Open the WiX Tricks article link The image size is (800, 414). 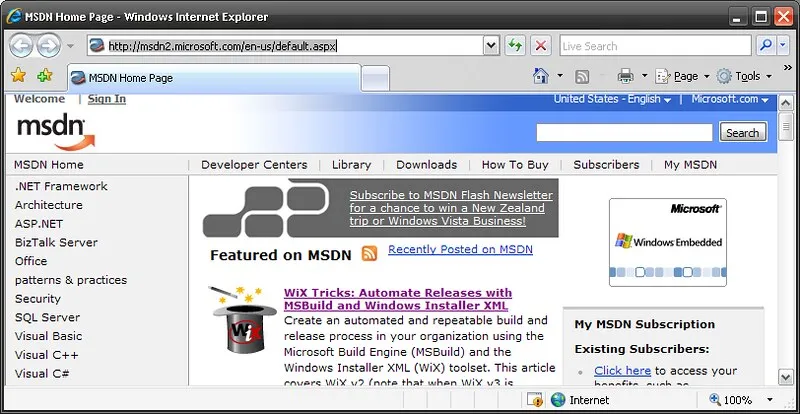point(398,299)
